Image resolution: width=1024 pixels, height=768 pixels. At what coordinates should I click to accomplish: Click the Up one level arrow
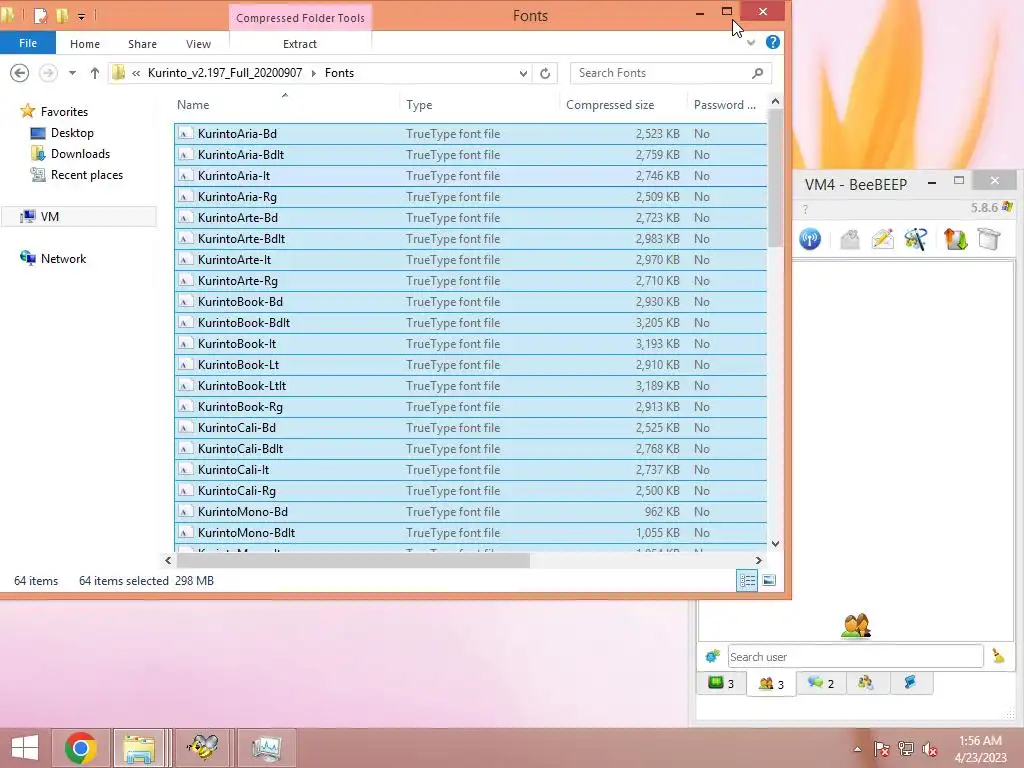[95, 73]
